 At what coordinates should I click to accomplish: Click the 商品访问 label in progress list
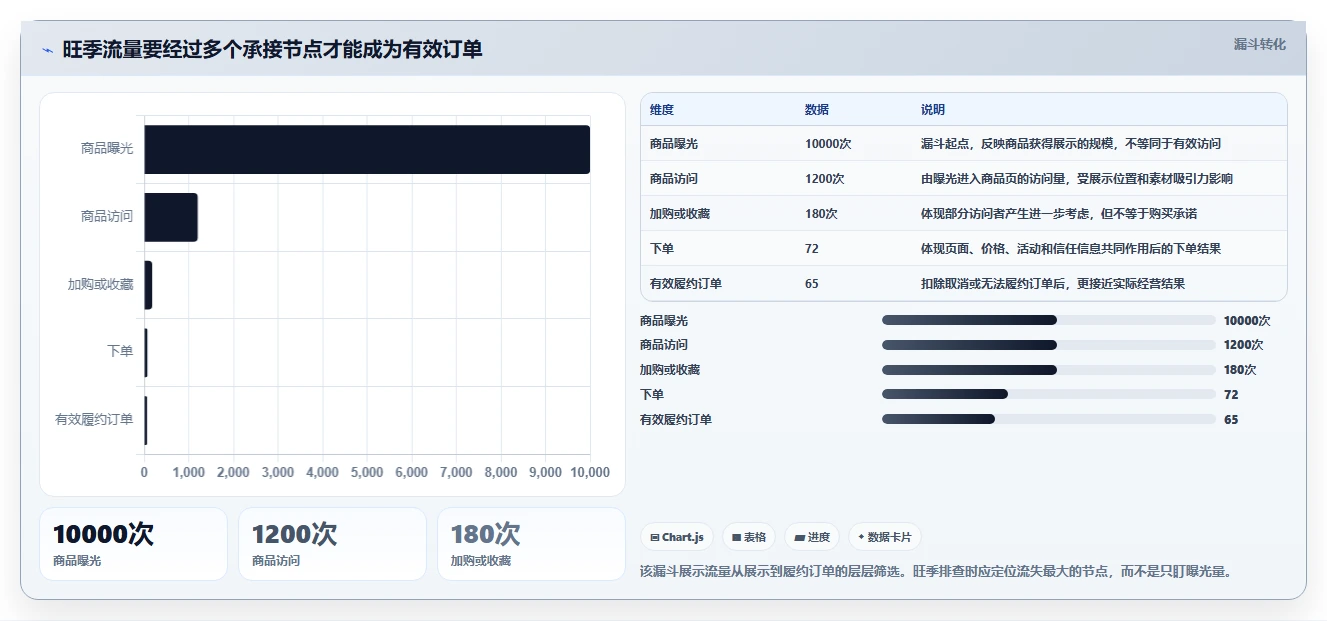[664, 345]
